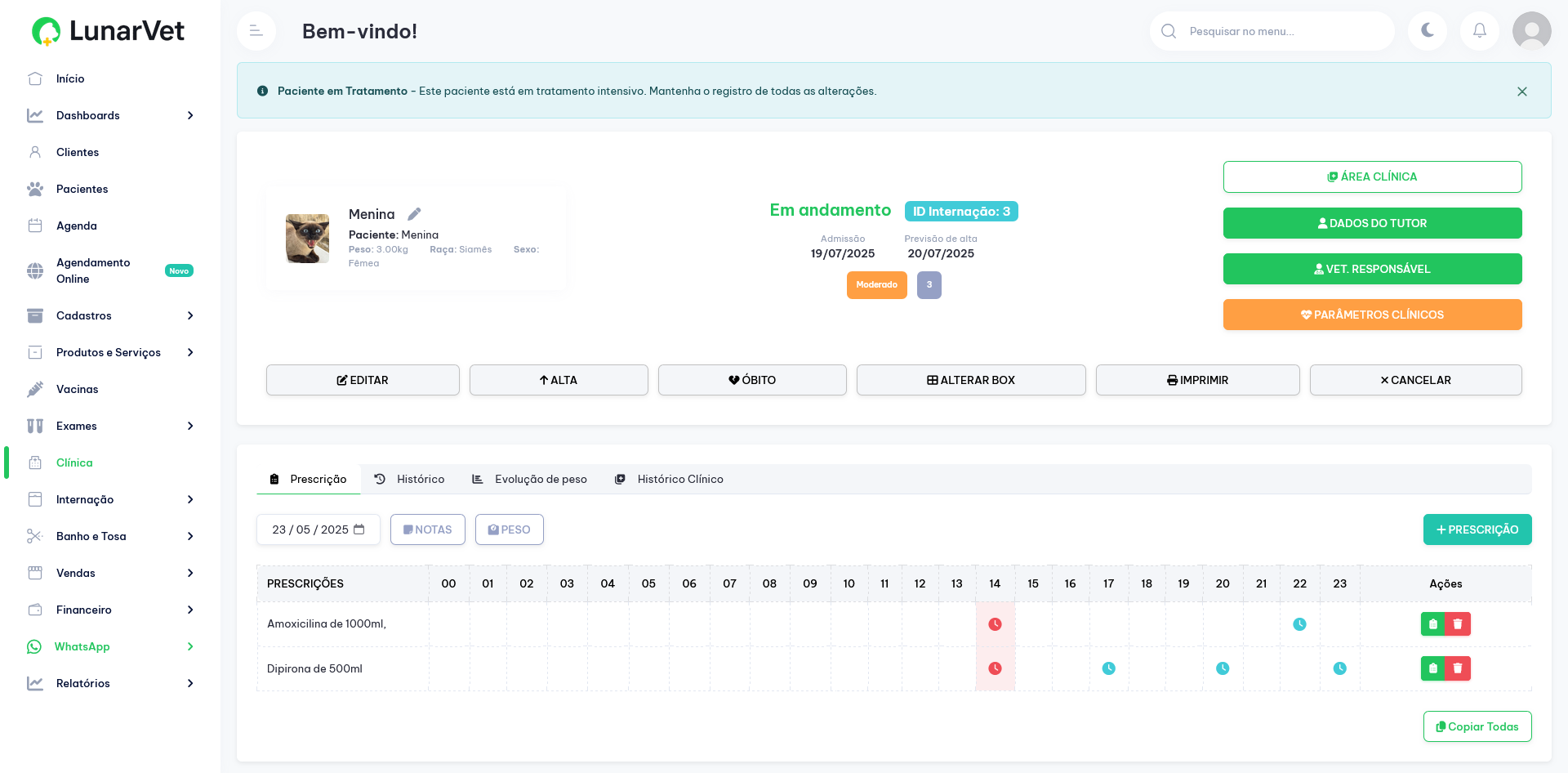Click Dipirona teal clock at hour 17

point(1108,668)
